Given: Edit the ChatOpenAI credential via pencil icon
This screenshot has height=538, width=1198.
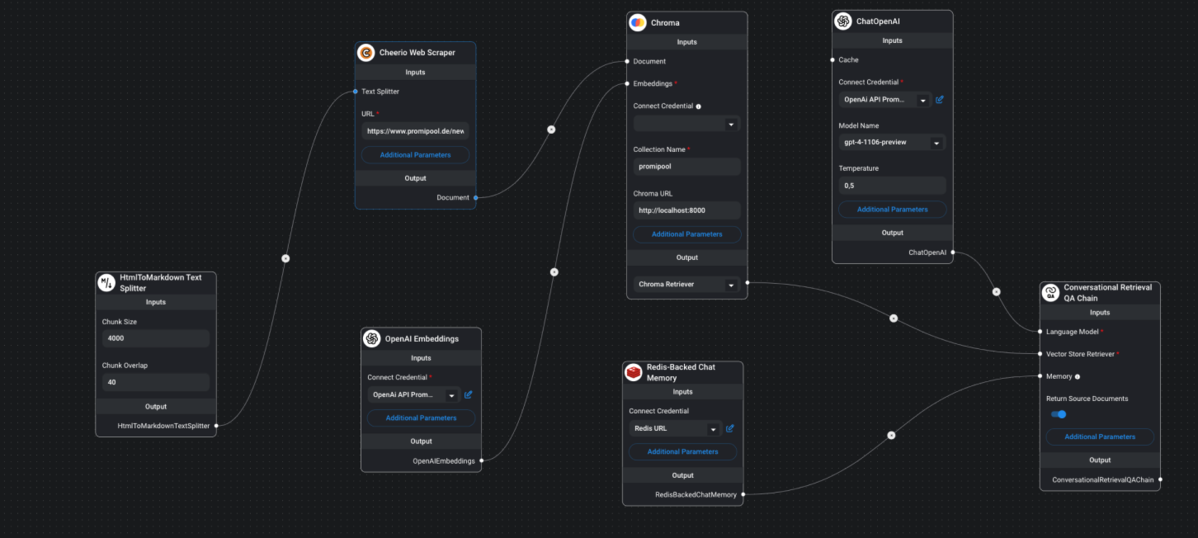Looking at the screenshot, I should (940, 100).
